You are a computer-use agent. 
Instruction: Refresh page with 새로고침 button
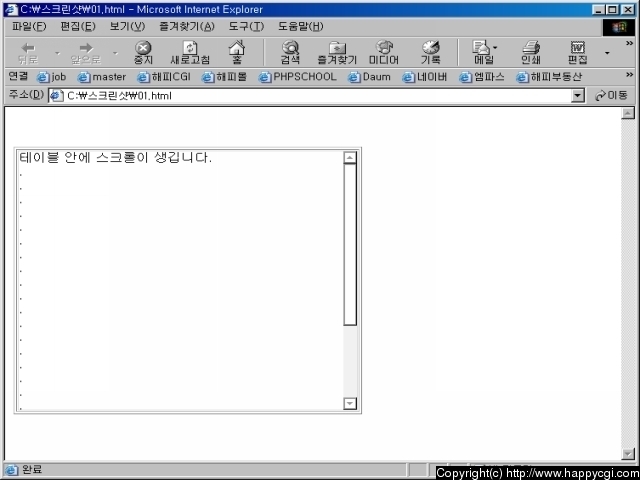(190, 53)
